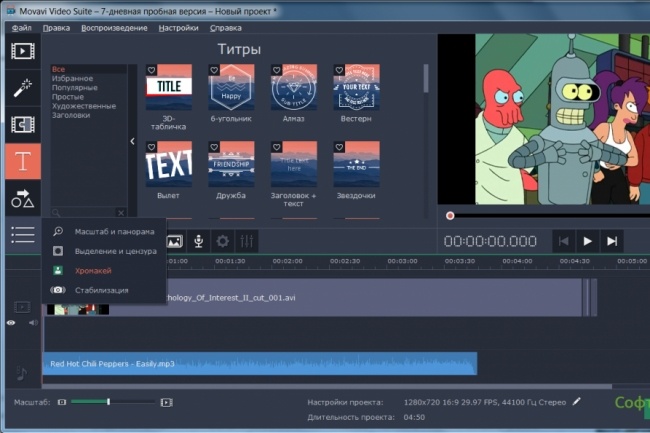Select the Red Hot Chili Peppers audio clip
Screen dimensions: 650x433
[260, 364]
